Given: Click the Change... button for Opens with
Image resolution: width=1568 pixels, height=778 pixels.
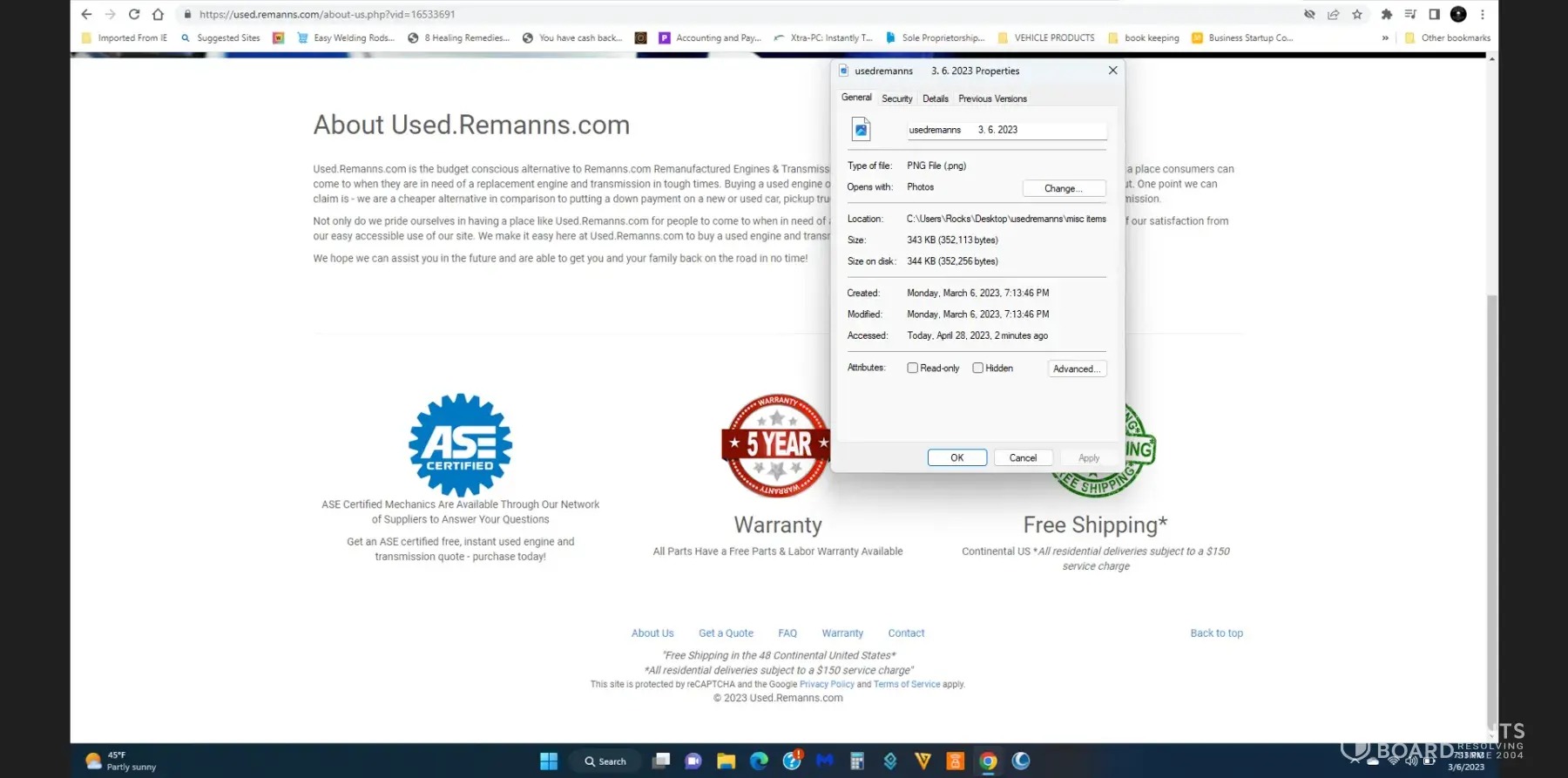Looking at the screenshot, I should (x=1064, y=188).
